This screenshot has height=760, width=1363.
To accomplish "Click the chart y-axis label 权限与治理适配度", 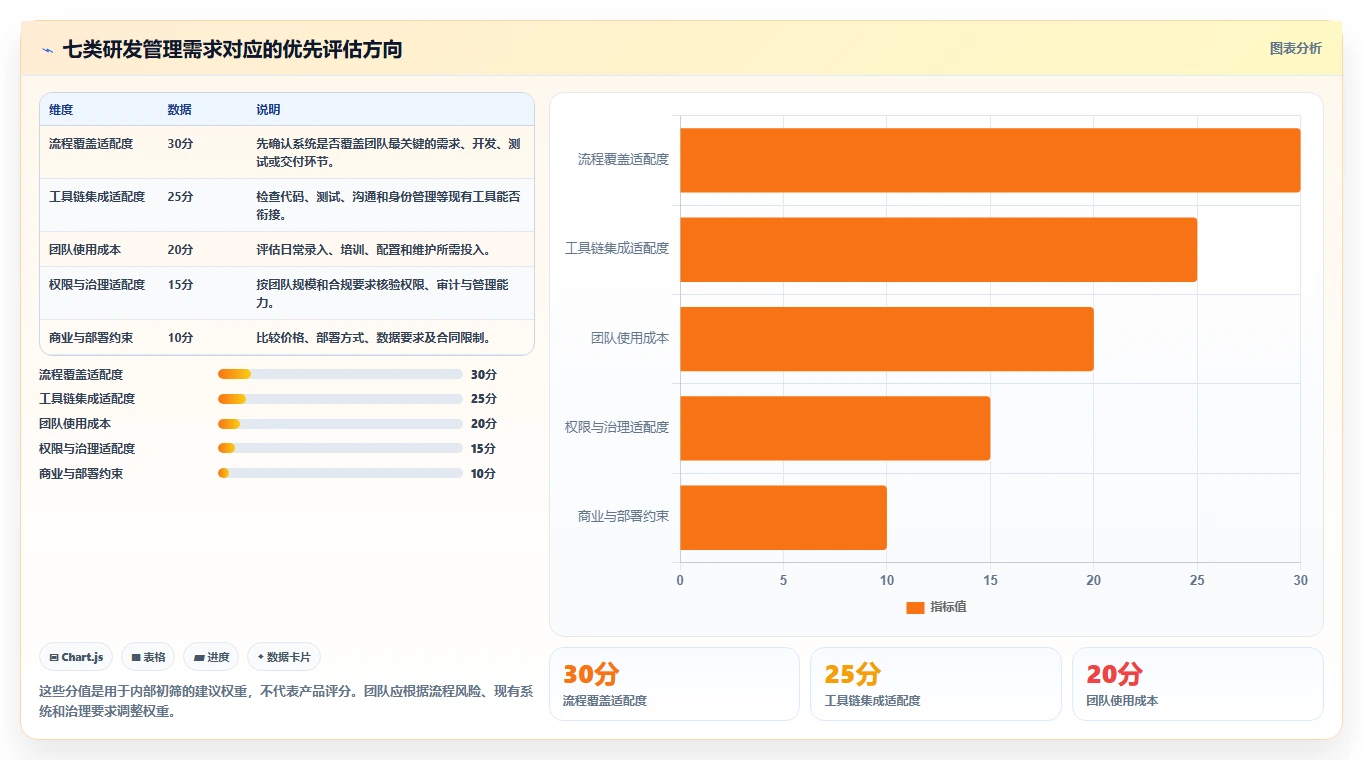I will tap(617, 427).
